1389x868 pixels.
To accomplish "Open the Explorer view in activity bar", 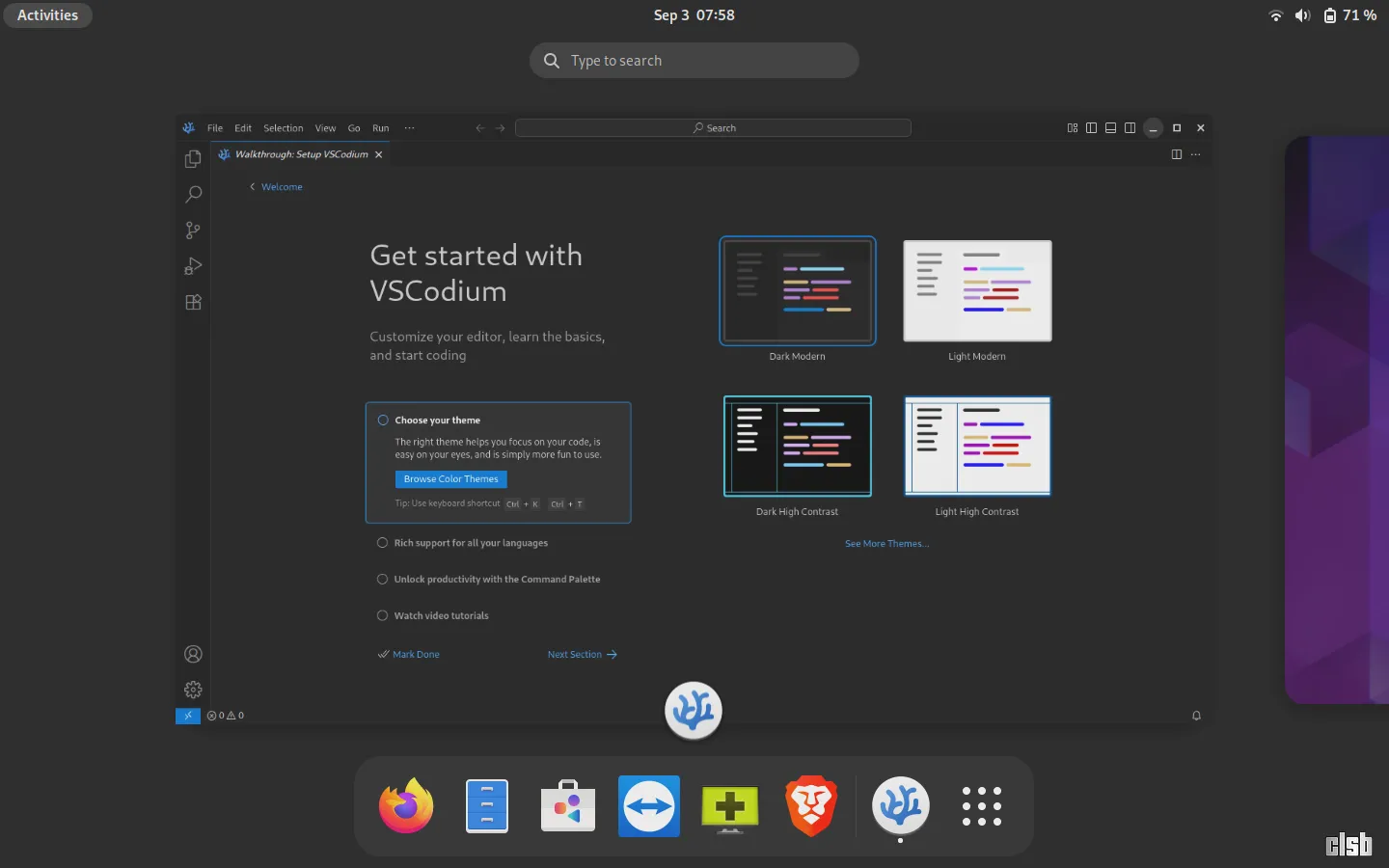I will click(193, 158).
